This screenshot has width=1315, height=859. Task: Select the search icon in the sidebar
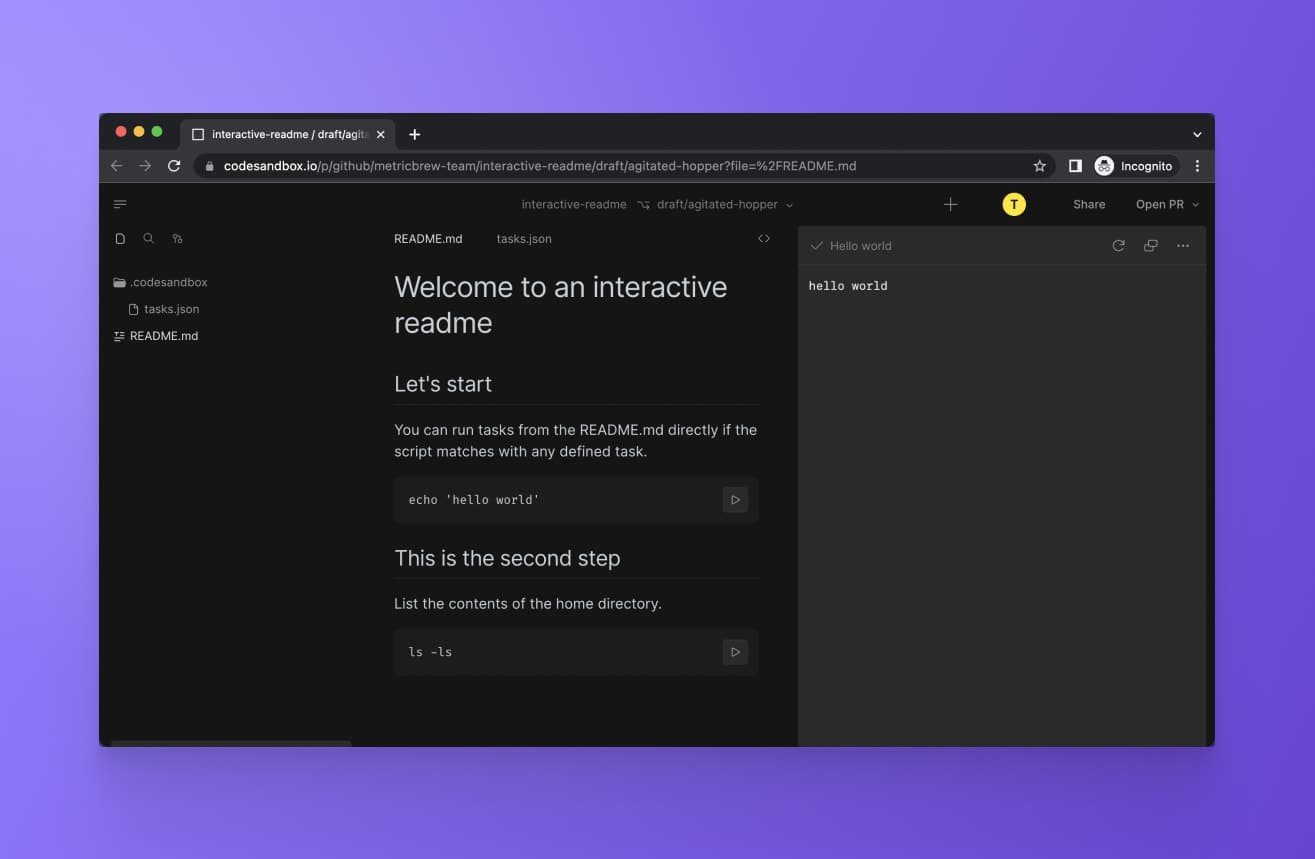click(x=148, y=238)
